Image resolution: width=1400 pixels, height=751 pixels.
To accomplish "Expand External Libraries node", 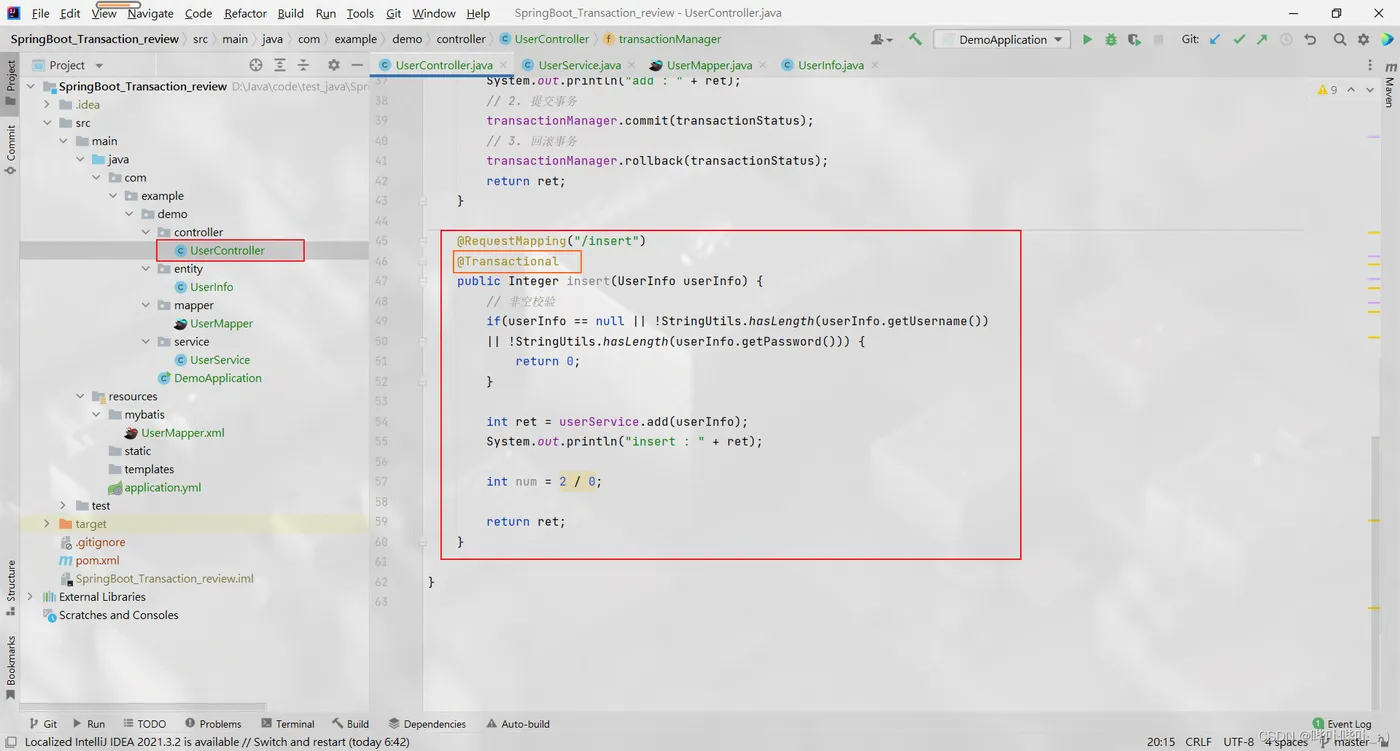I will [31, 597].
